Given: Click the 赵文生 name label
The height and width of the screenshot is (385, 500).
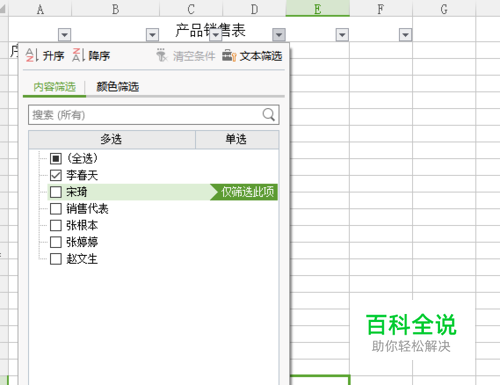Looking at the screenshot, I should (82, 259).
